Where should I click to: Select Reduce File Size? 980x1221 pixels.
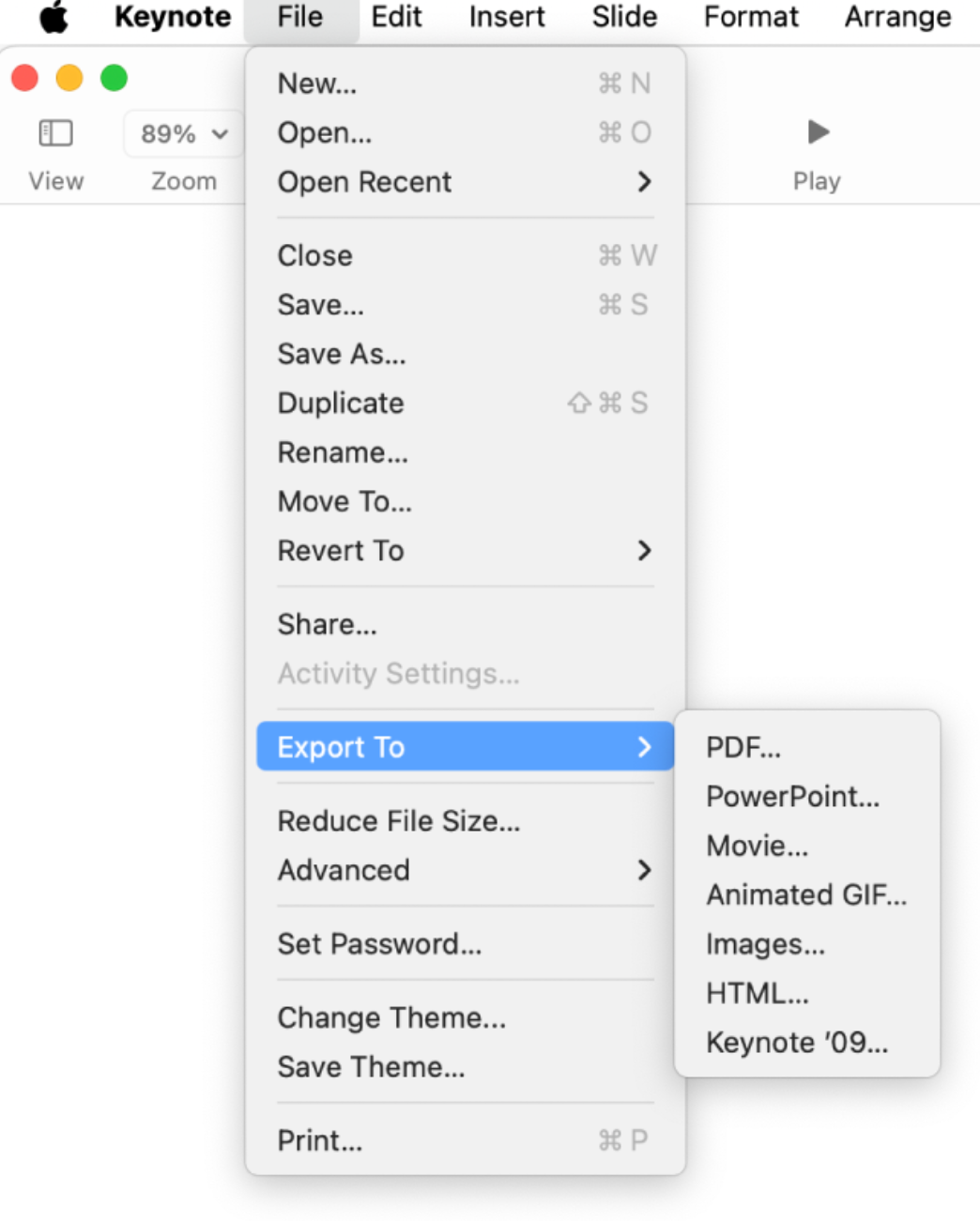(x=397, y=820)
